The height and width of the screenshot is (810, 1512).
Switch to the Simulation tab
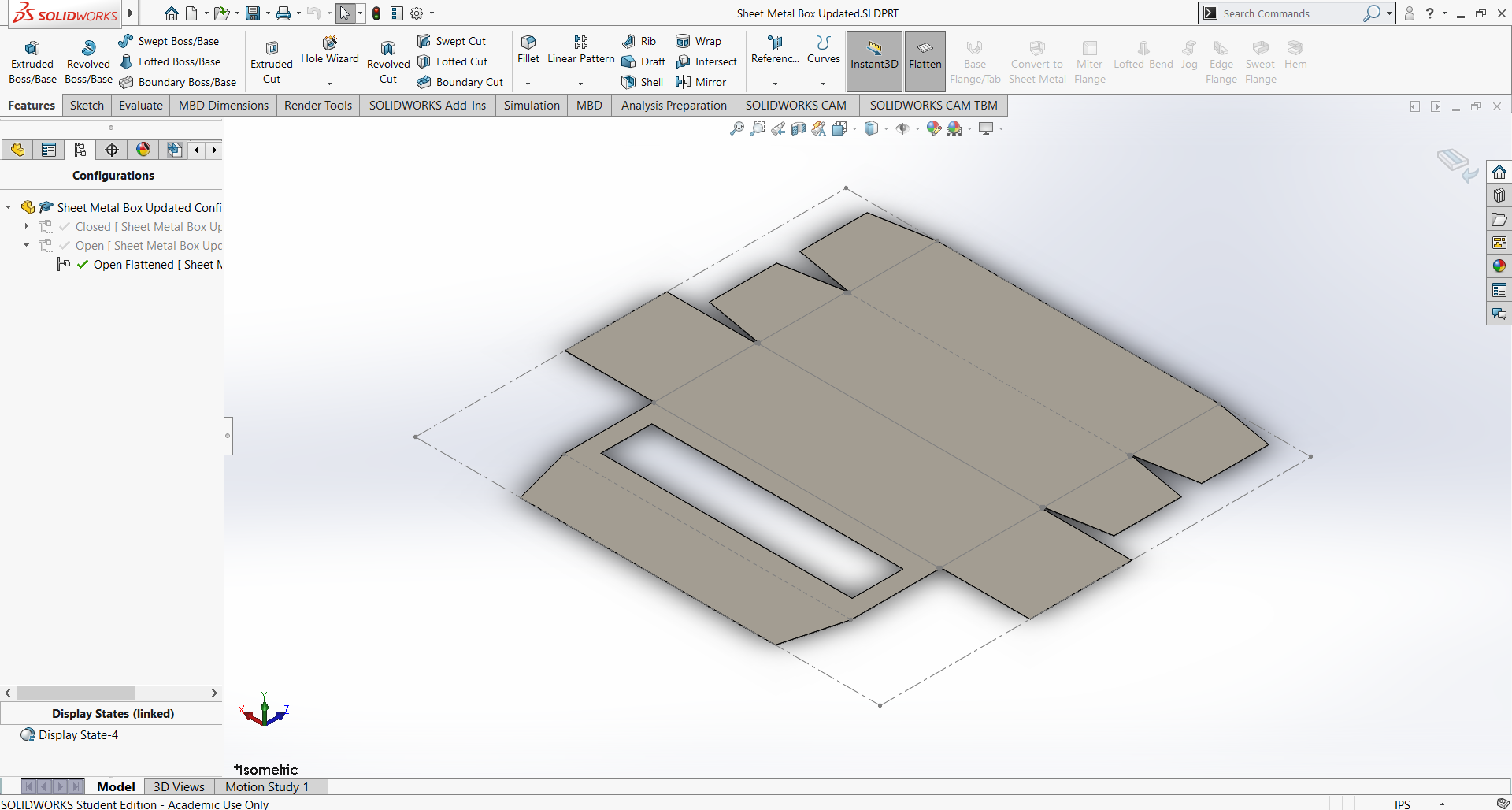[532, 105]
